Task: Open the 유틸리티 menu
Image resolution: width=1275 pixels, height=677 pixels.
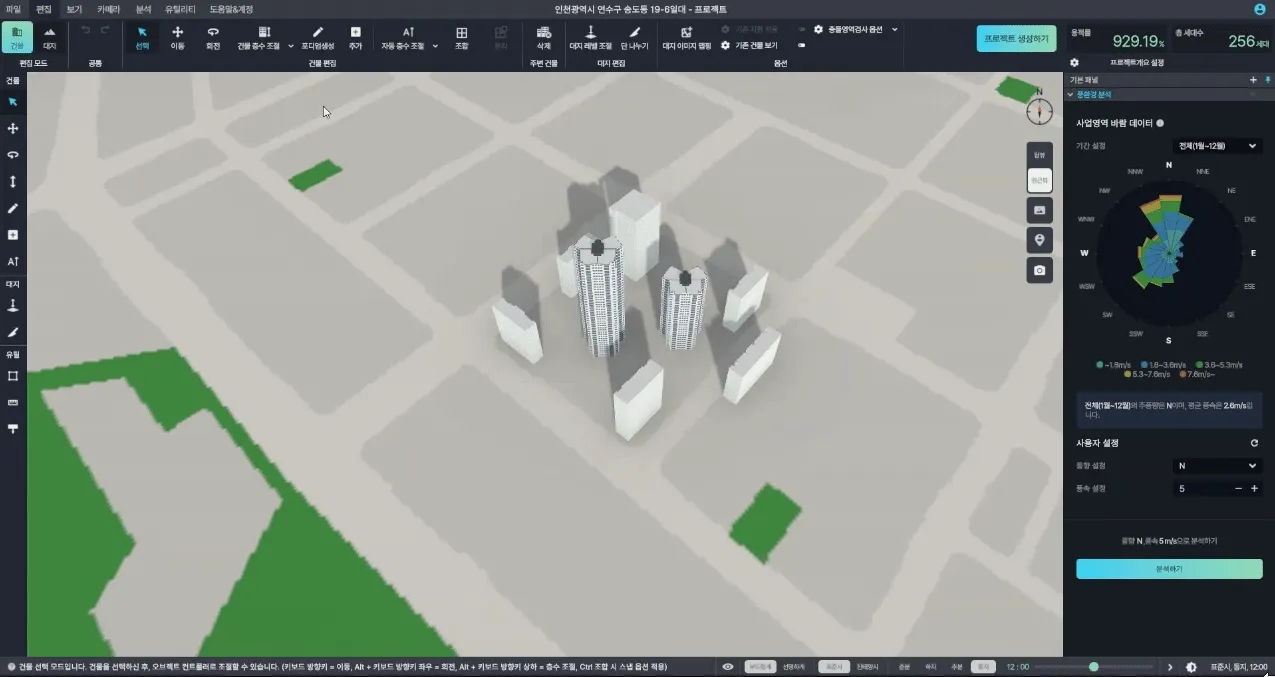Action: click(x=180, y=8)
